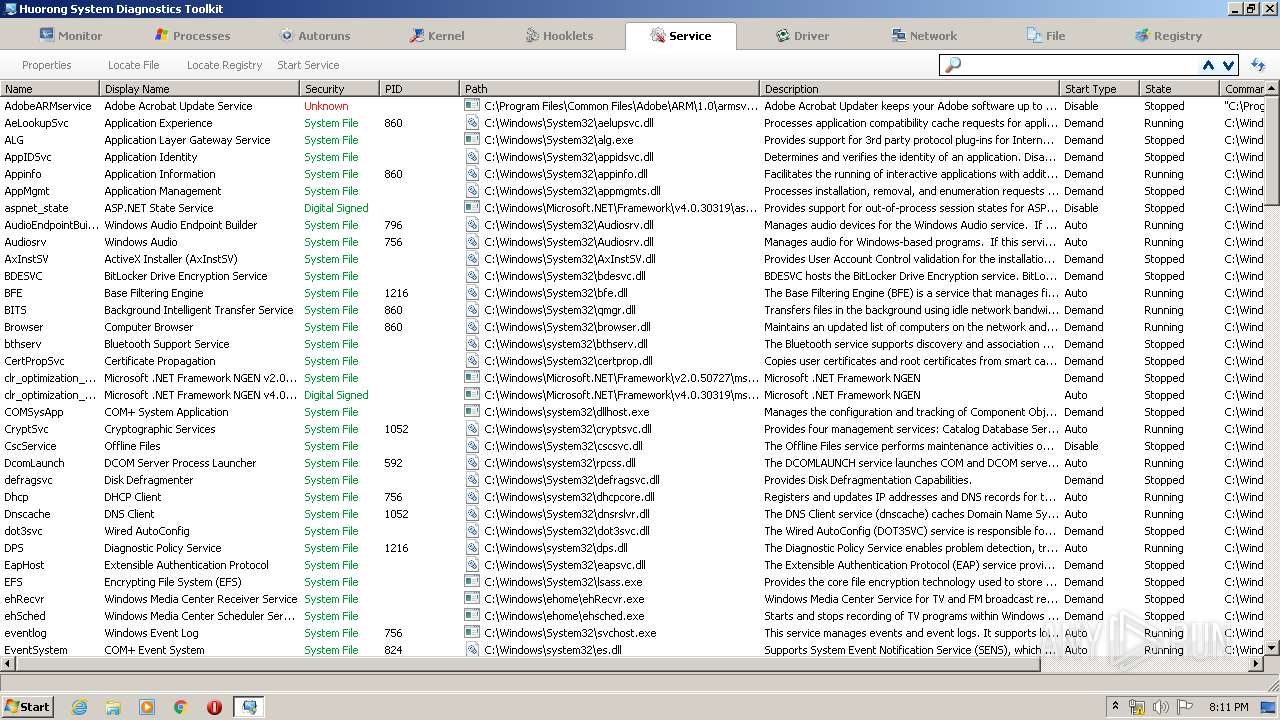This screenshot has width=1280, height=720.
Task: Select DCOM Server Process Launcher
Action: click(x=632, y=463)
